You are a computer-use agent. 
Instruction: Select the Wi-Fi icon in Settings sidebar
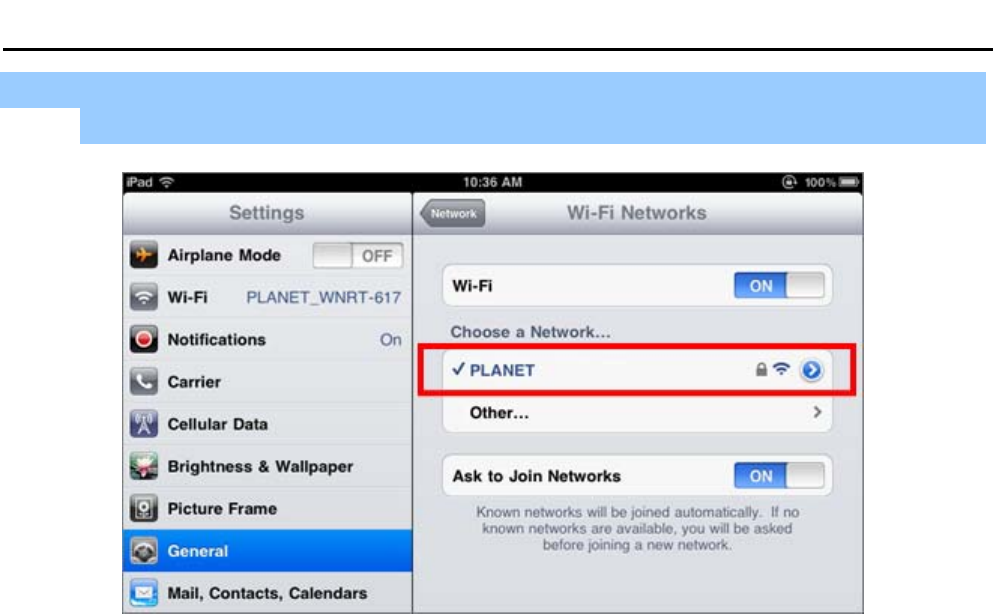pyautogui.click(x=144, y=297)
